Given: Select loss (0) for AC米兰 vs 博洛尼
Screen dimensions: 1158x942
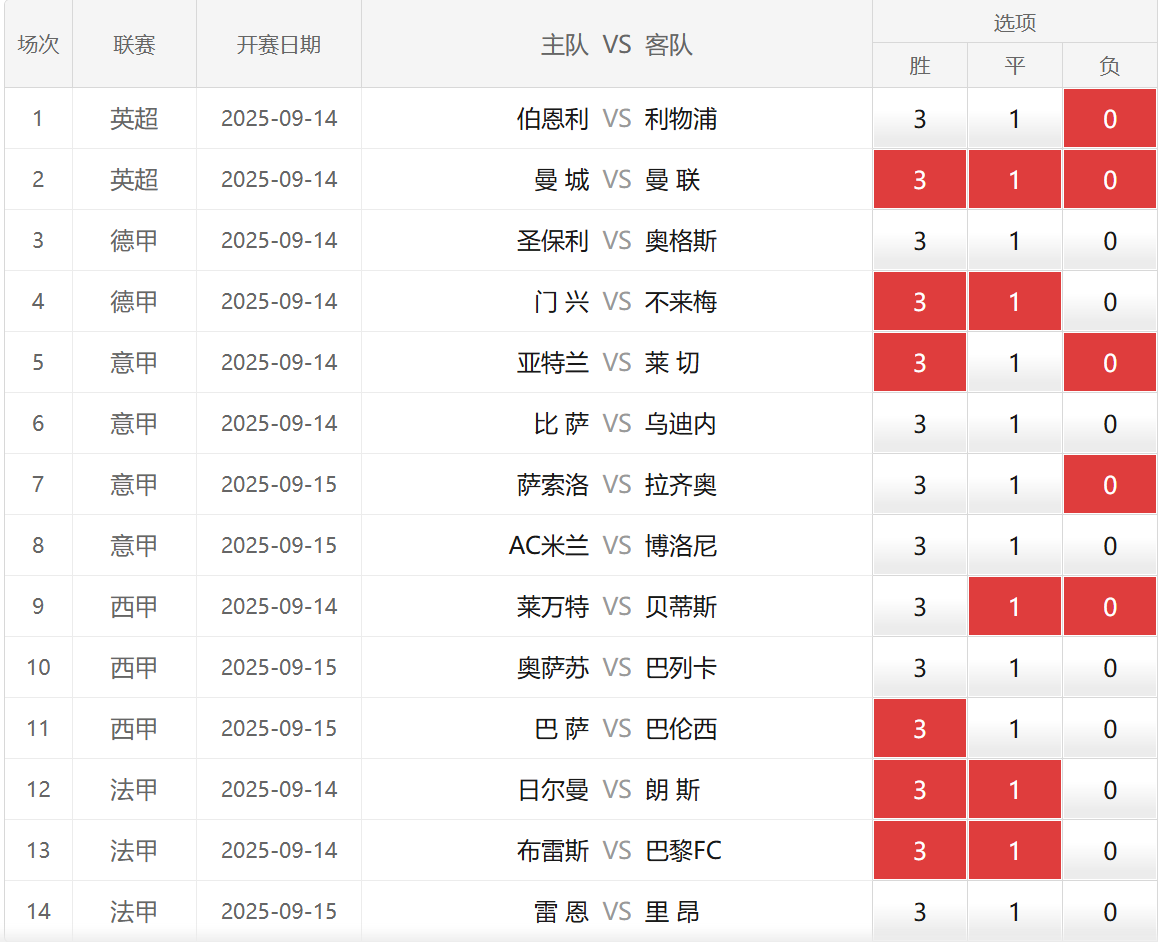Looking at the screenshot, I should [1110, 546].
